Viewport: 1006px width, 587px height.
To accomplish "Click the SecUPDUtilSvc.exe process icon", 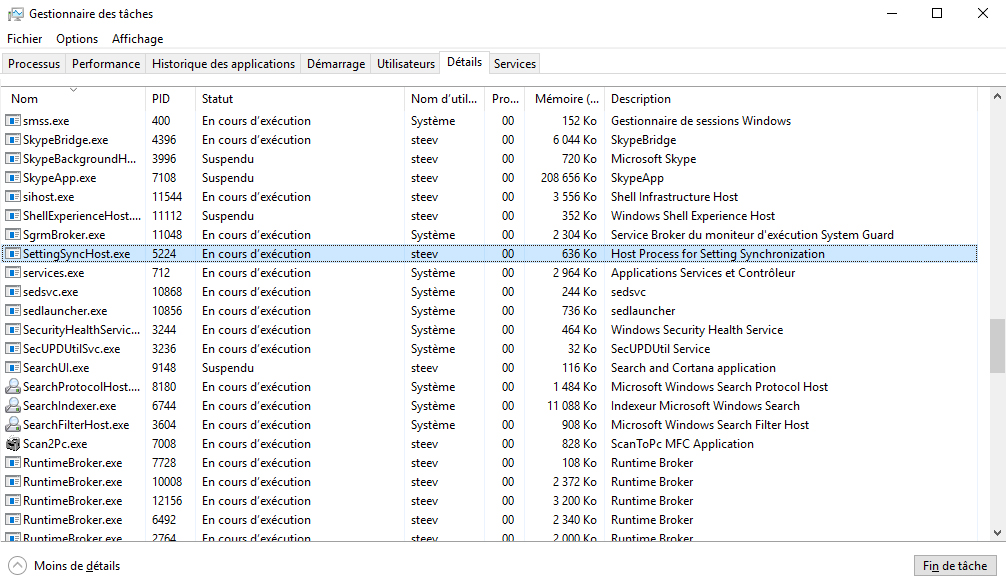I will 13,349.
